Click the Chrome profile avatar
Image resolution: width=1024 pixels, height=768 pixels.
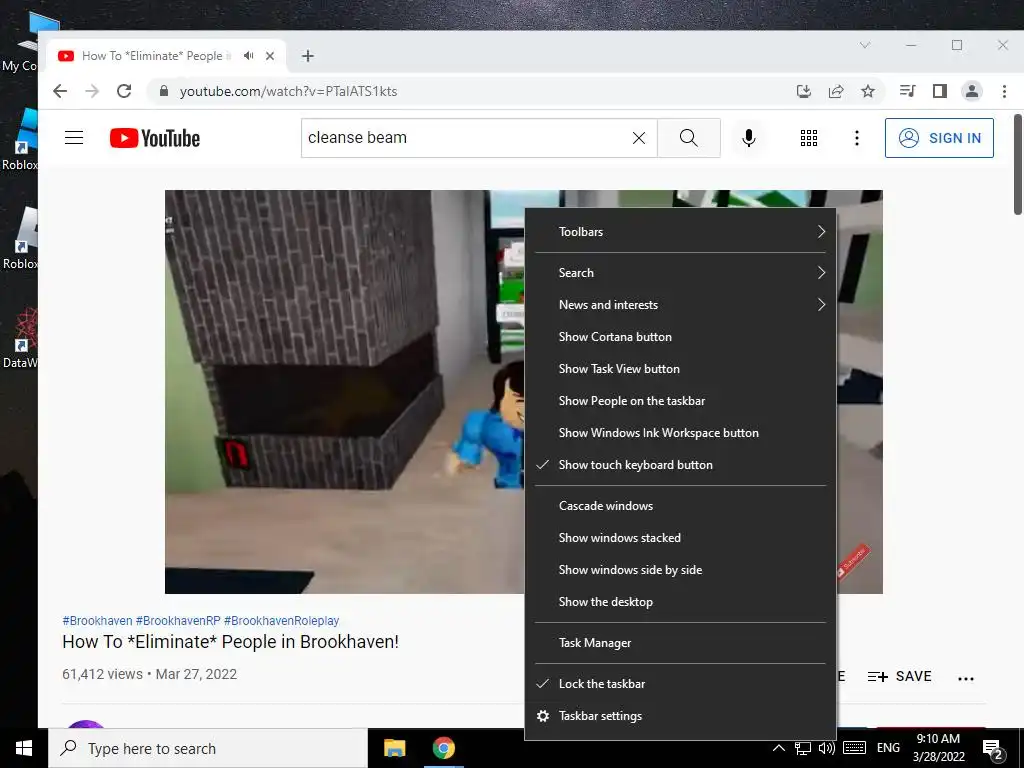[x=972, y=91]
